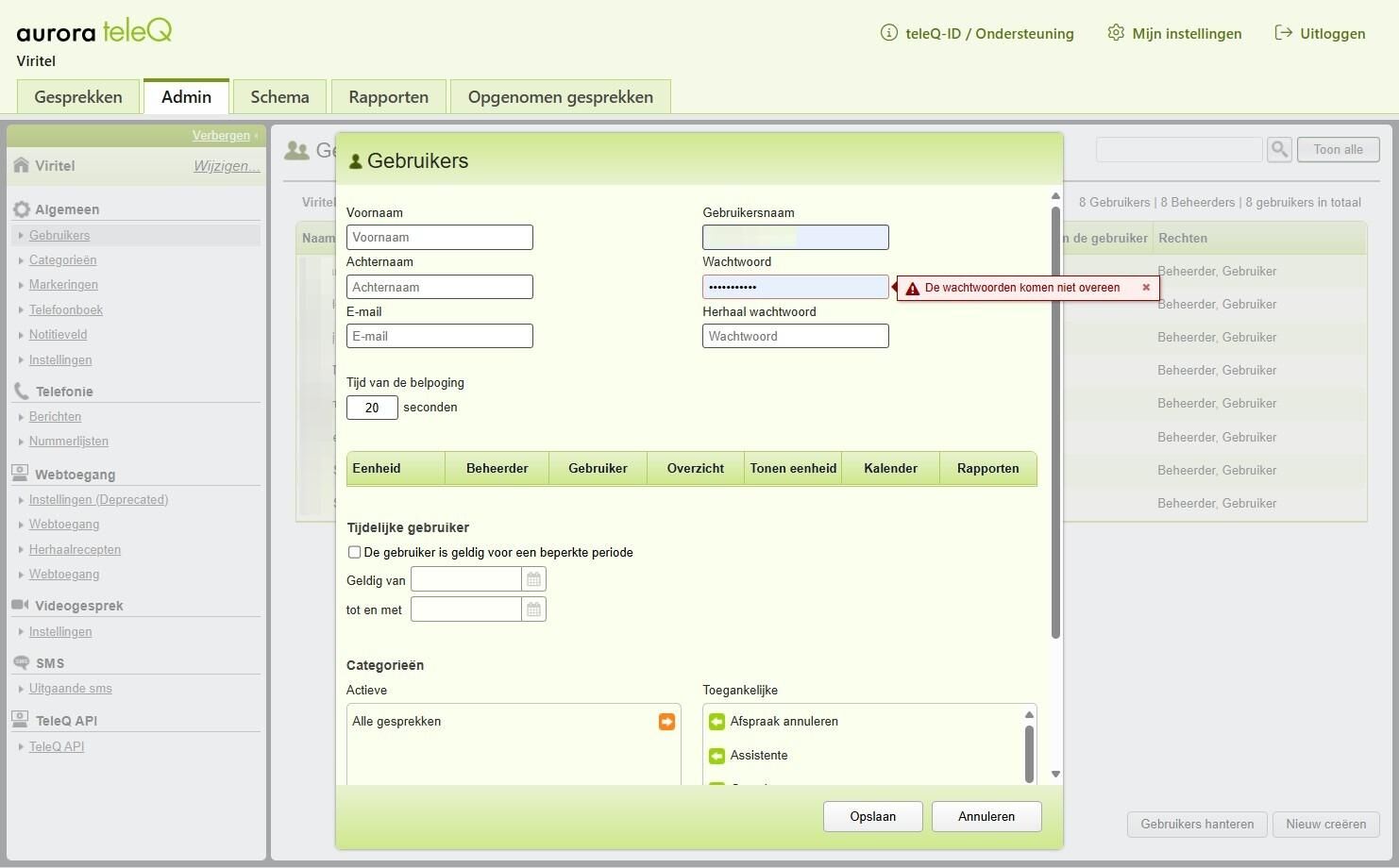
Task: Click green arrow beside Afspraak annuleren
Action: [x=716, y=722]
